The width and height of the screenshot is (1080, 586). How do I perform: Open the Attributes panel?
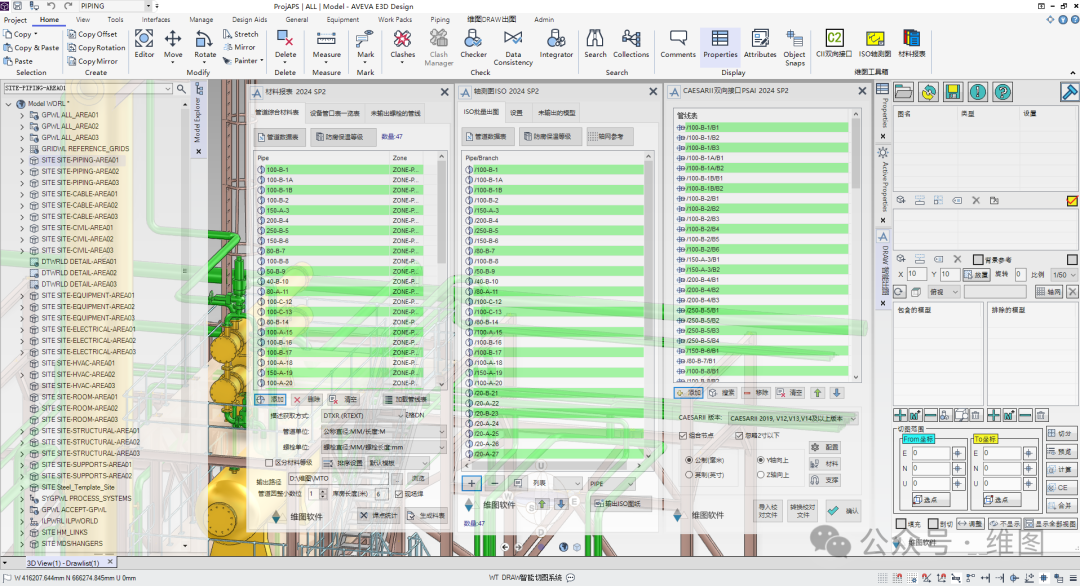click(760, 44)
